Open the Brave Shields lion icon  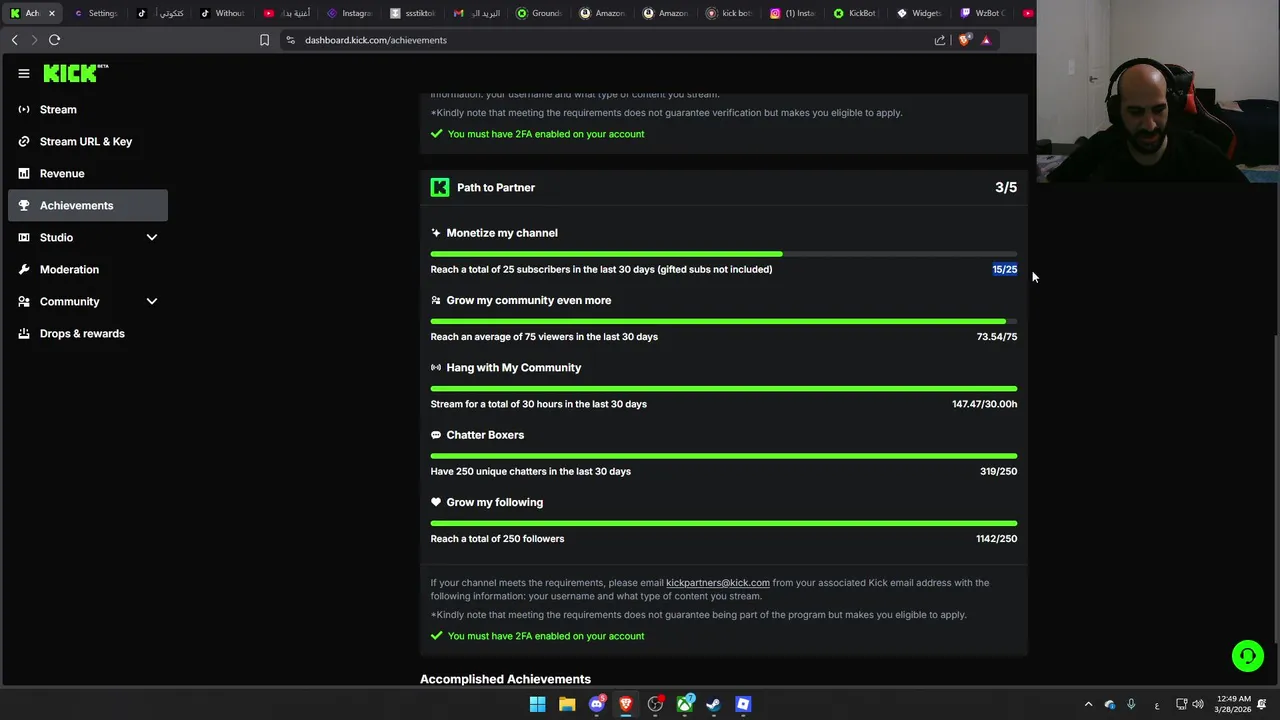(964, 40)
